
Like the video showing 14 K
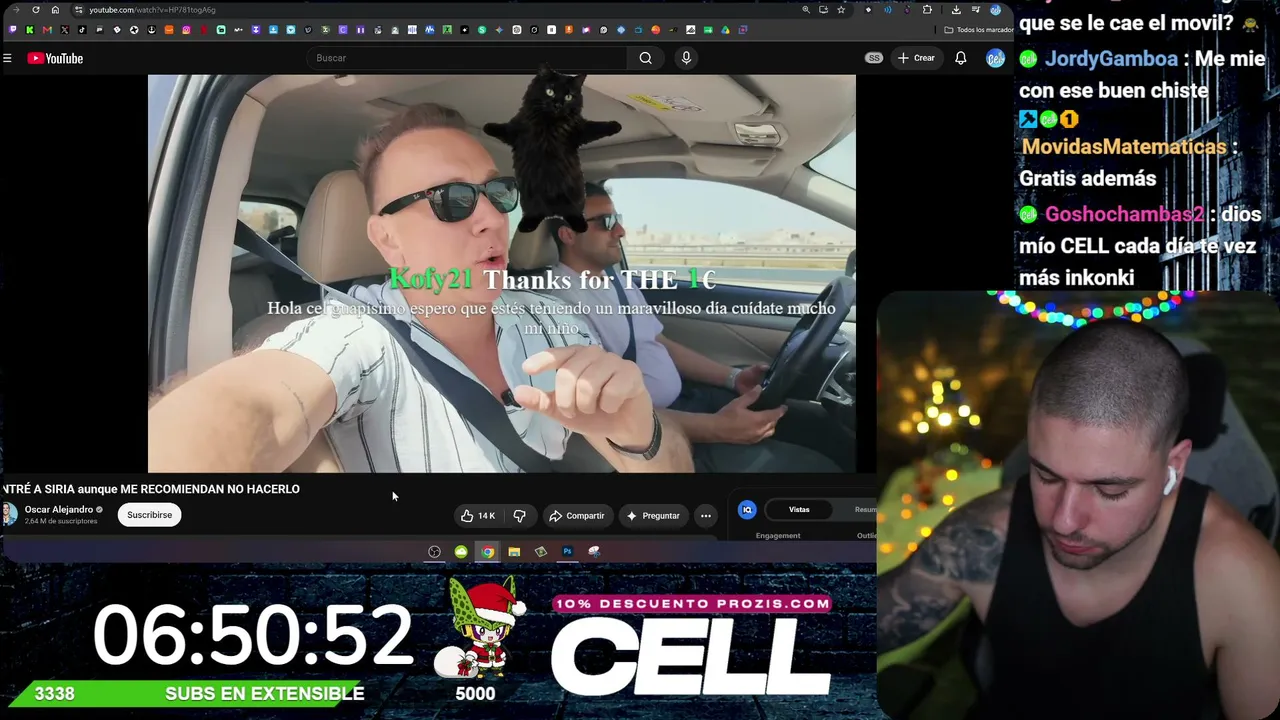pos(478,516)
